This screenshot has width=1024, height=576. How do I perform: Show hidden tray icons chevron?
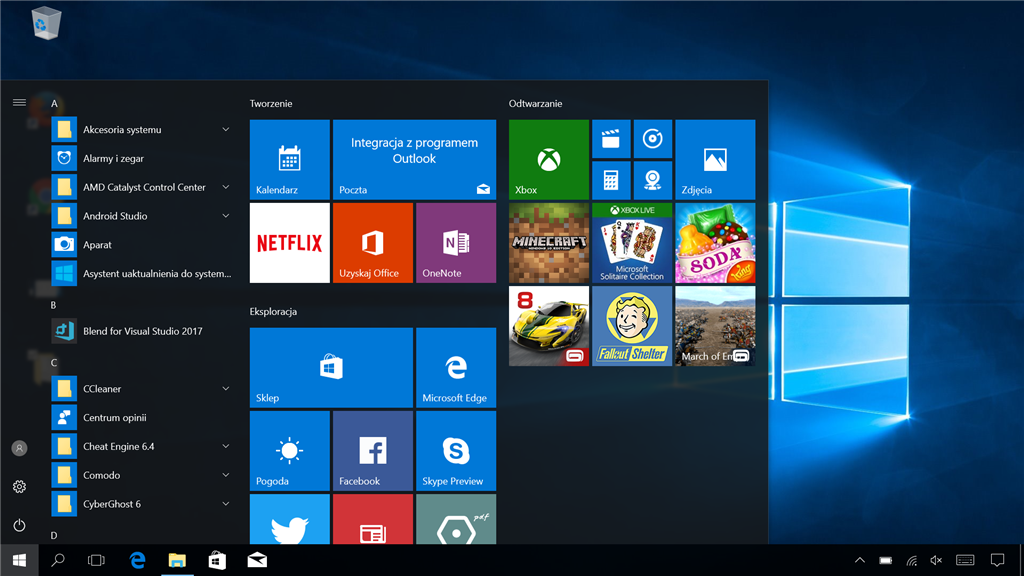coord(859,560)
